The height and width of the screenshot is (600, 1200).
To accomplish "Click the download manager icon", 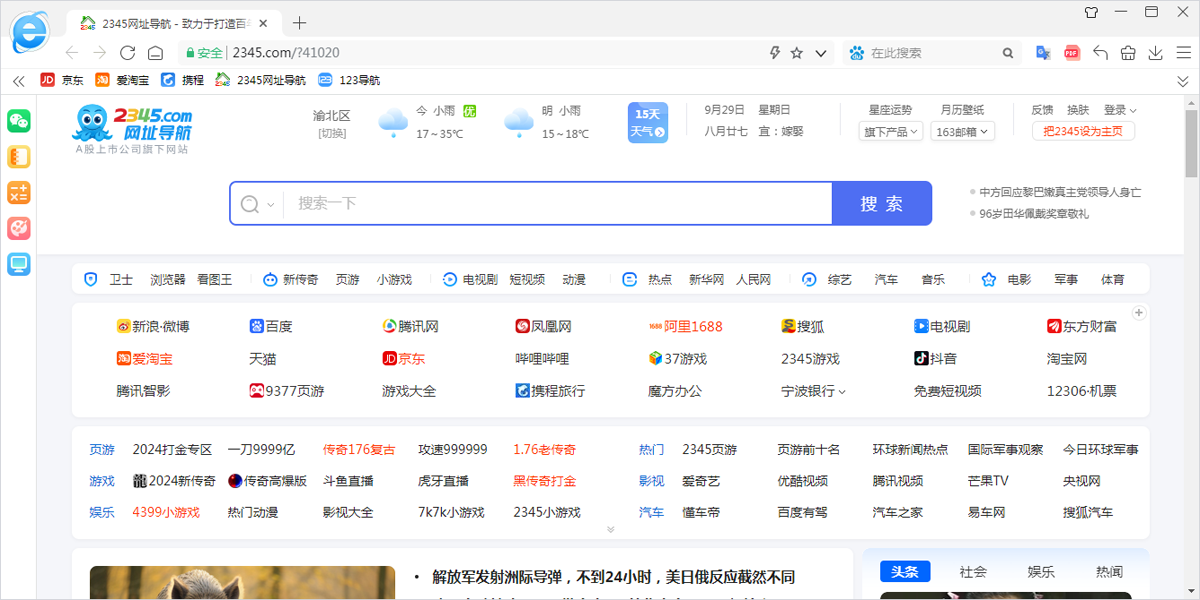I will pyautogui.click(x=1156, y=53).
